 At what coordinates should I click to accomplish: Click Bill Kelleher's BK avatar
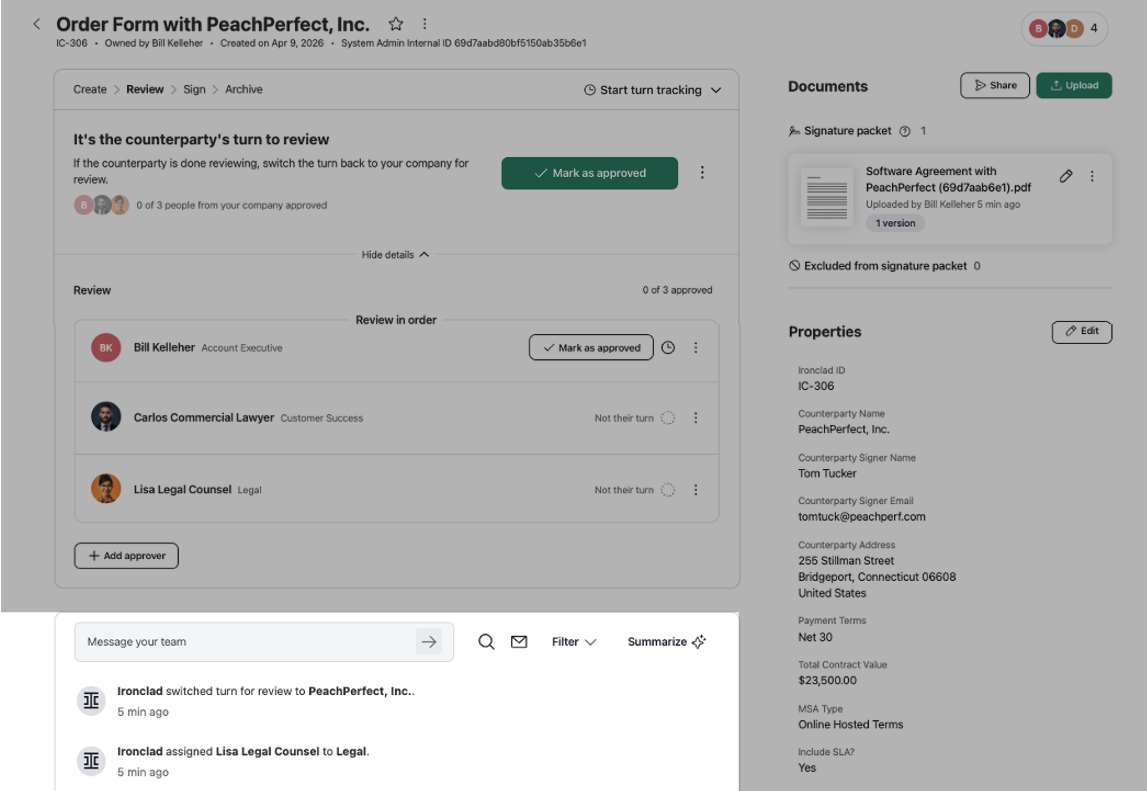(x=106, y=348)
